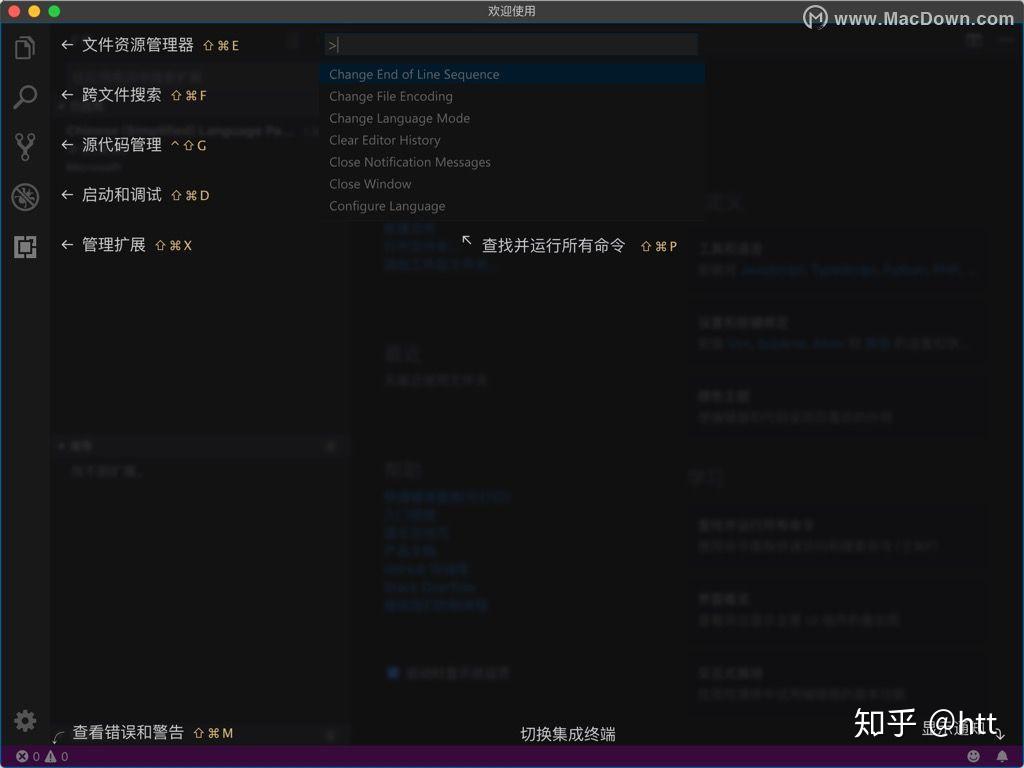Select the Close Notification Messages command
Image resolution: width=1024 pixels, height=768 pixels.
click(x=513, y=162)
